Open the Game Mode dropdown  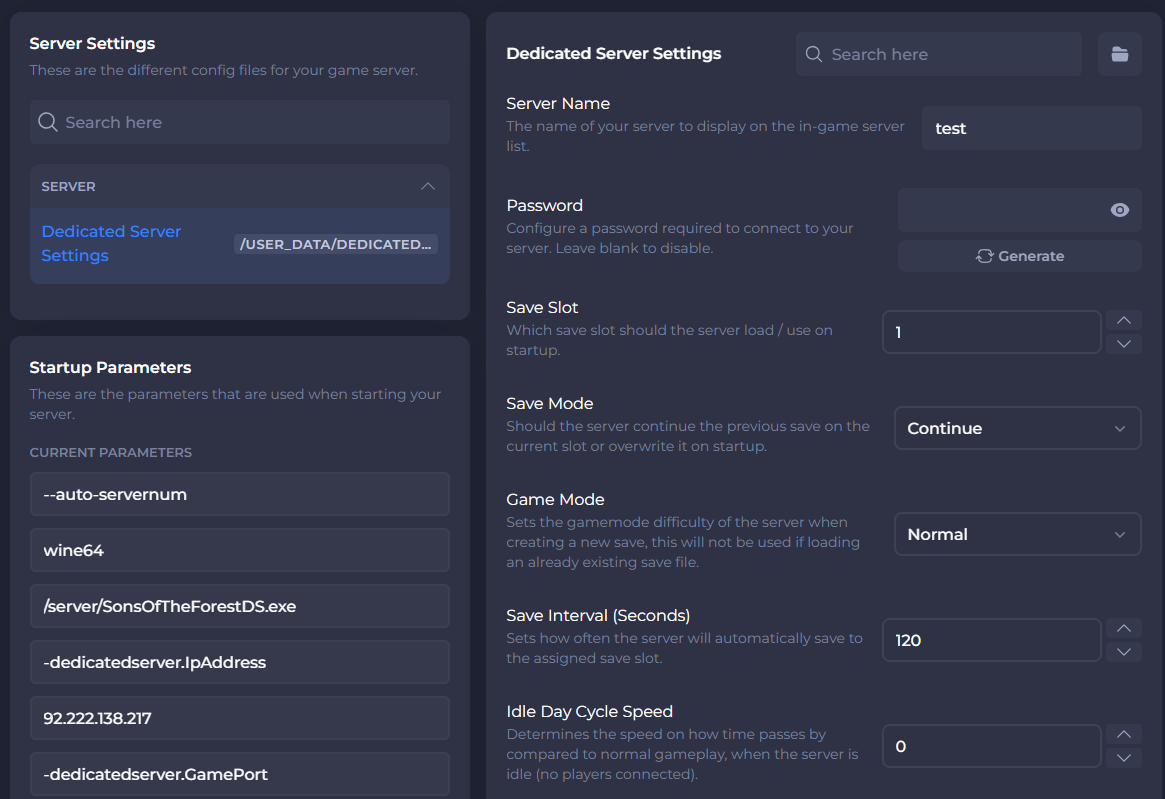point(1017,534)
